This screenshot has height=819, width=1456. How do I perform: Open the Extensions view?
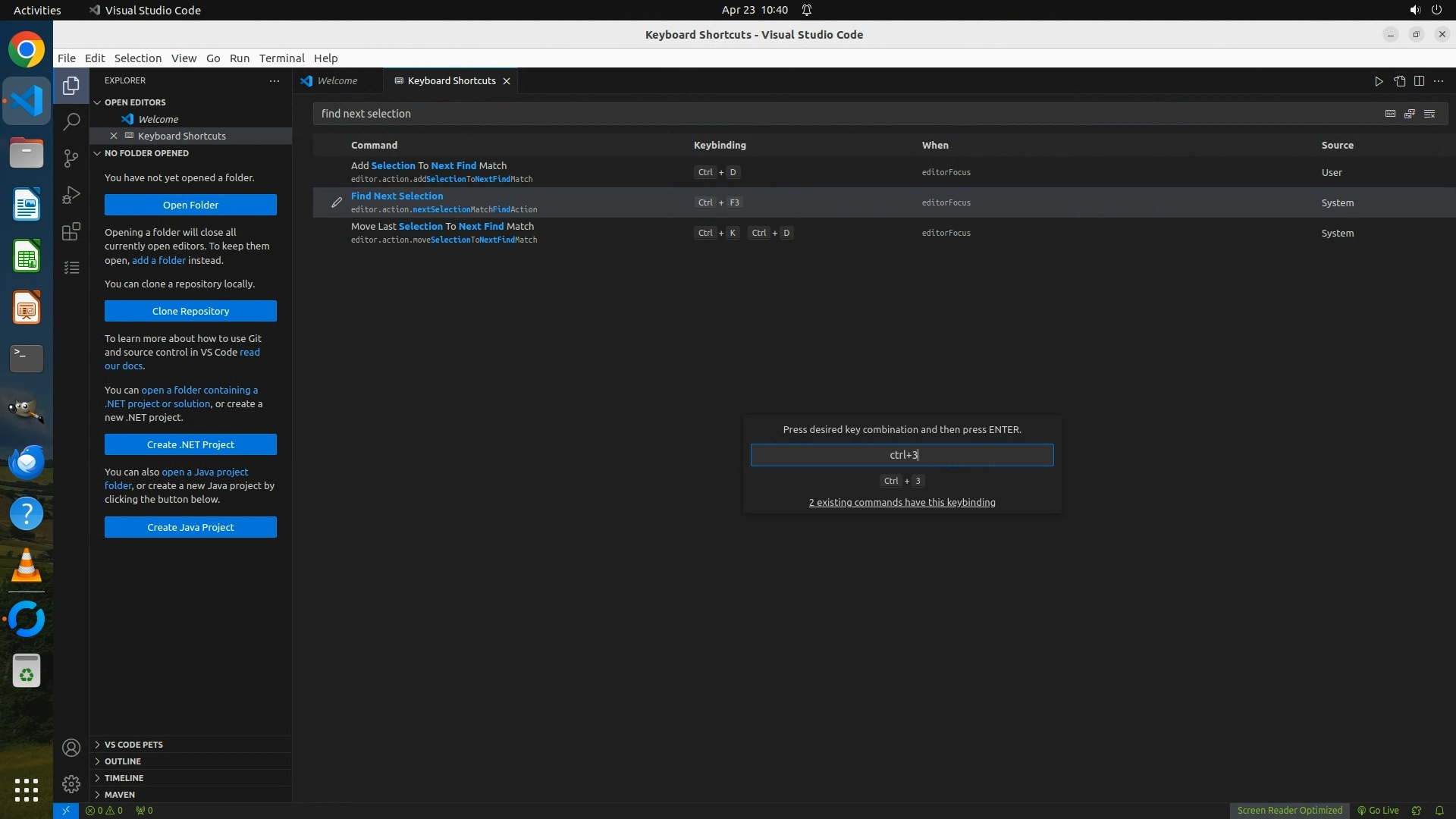coord(71,231)
